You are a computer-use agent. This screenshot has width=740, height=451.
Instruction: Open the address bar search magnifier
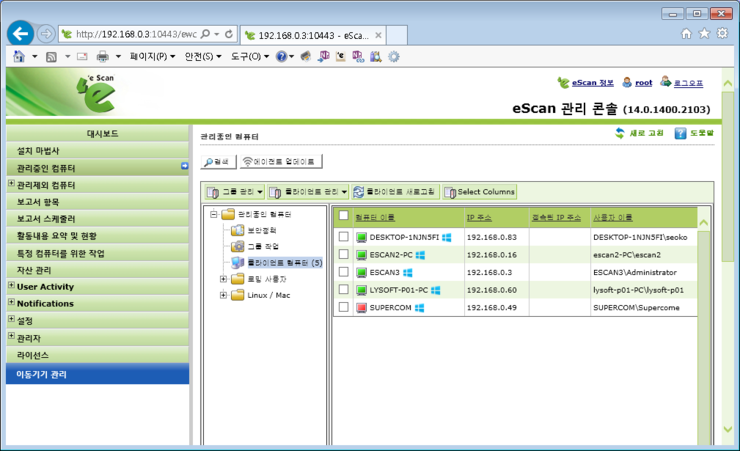click(x=205, y=34)
